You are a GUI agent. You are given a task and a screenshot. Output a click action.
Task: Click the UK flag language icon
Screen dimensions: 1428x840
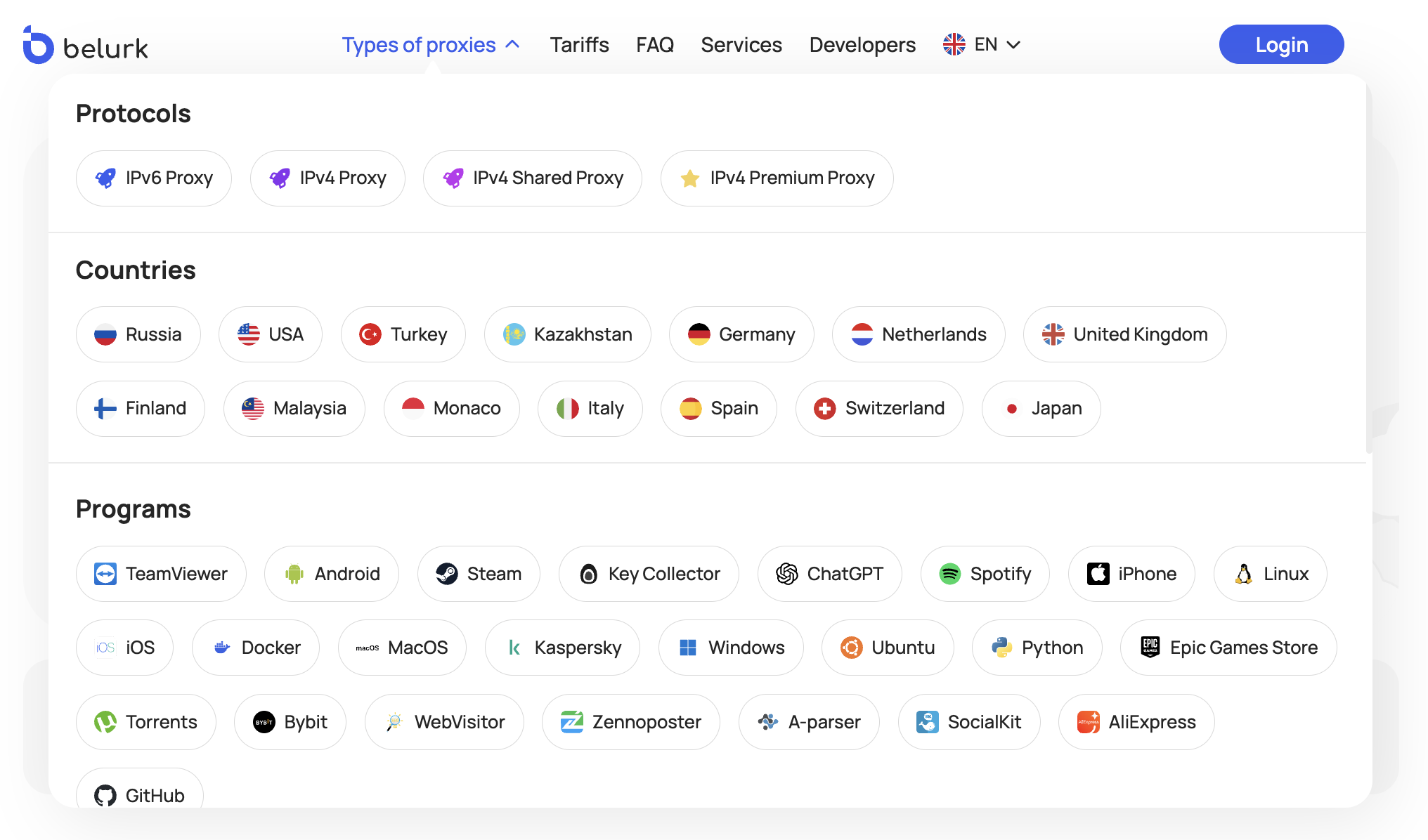[954, 45]
